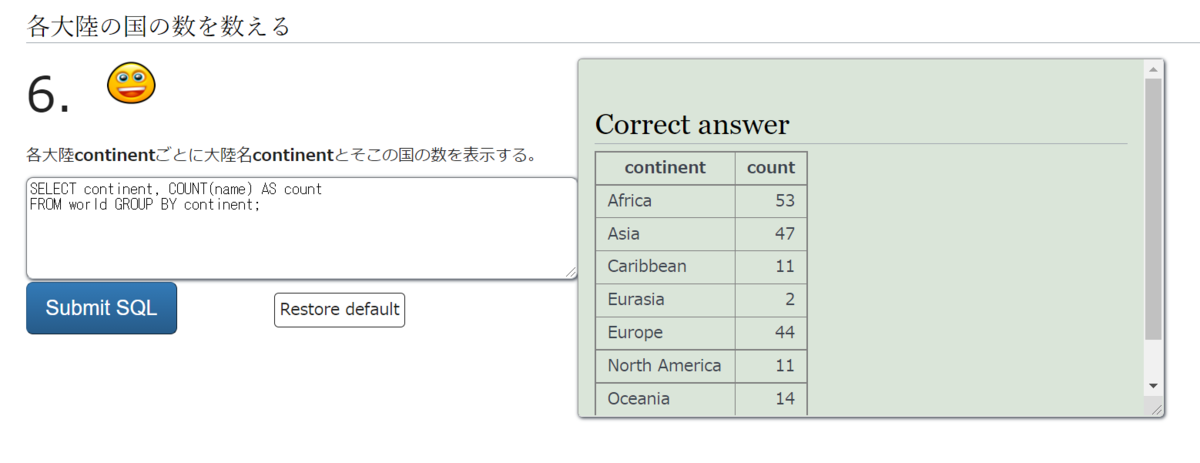Click the continent column header
The image size is (1200, 463).
665,168
